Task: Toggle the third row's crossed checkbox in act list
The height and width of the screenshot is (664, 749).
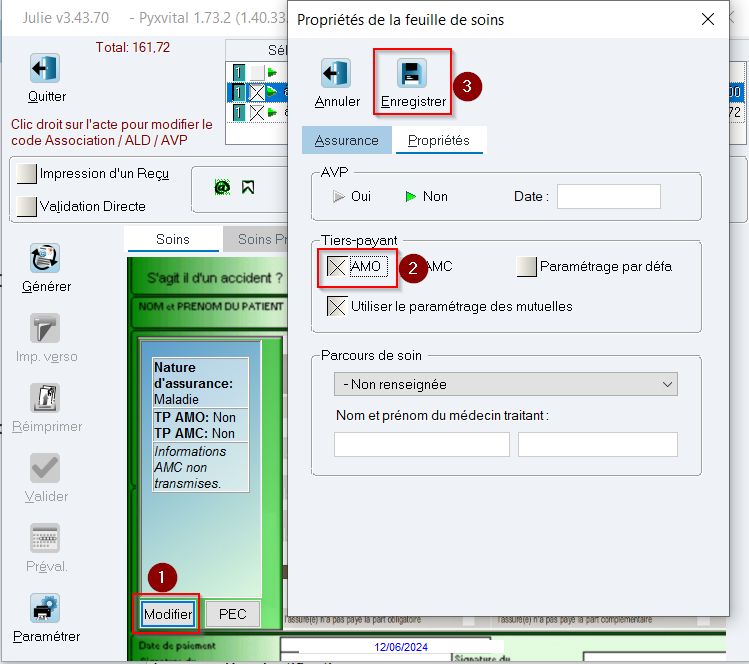Action: (257, 113)
